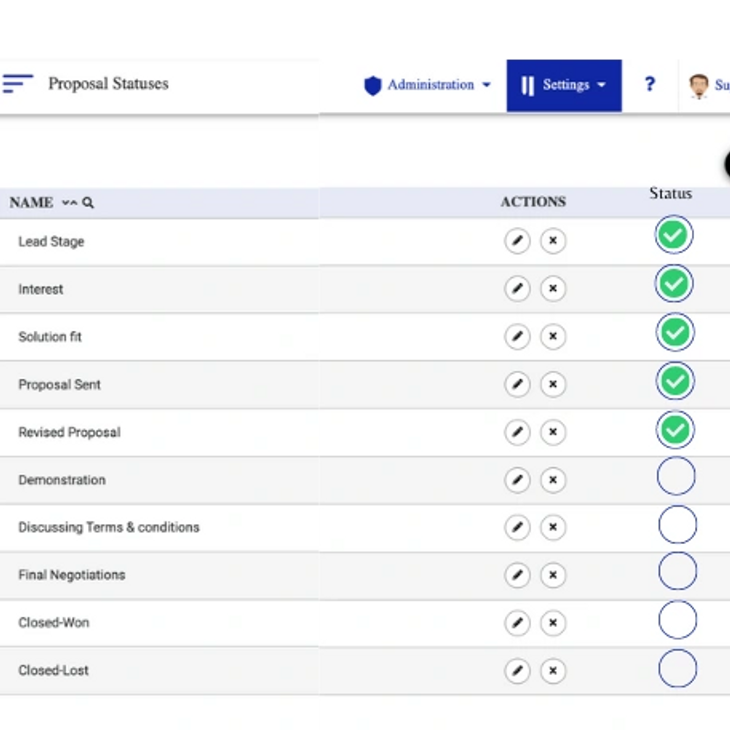The image size is (730, 730).
Task: Edit the Closed-Won status
Action: 517,622
